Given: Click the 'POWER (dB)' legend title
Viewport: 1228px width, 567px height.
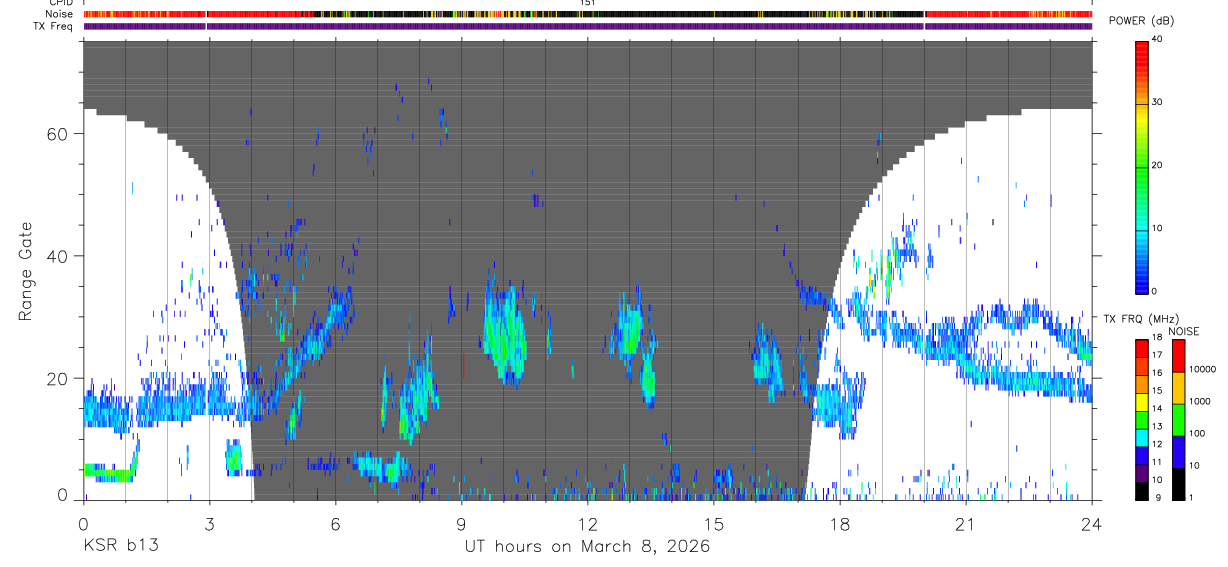Looking at the screenshot, I should 1140,21.
